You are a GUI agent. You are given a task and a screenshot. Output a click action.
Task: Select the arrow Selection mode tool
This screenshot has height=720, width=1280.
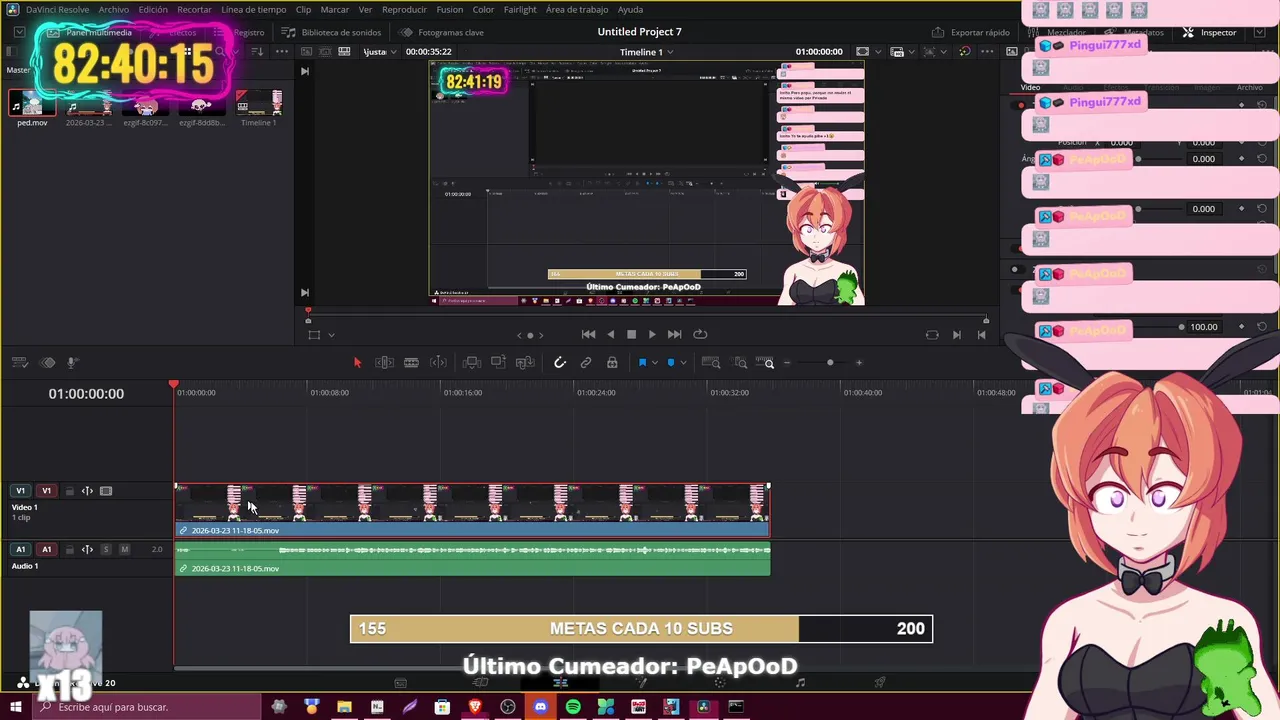(357, 363)
